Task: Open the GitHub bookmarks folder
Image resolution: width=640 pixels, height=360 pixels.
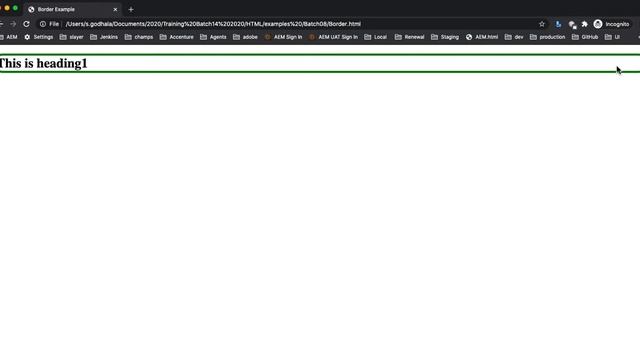Action: [585, 37]
